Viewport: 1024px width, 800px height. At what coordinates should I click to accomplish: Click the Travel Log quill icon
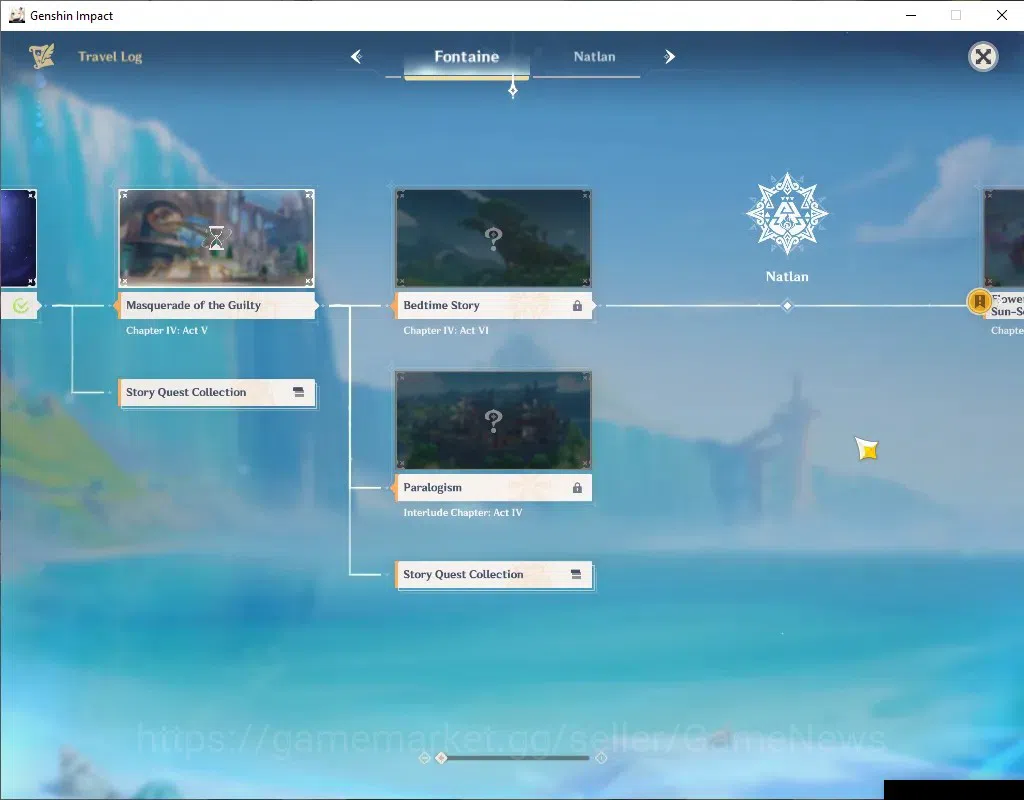42,56
